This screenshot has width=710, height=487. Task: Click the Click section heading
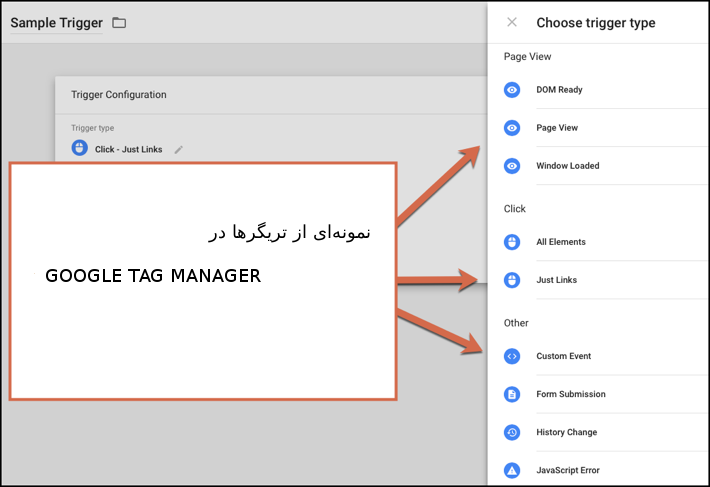[x=515, y=209]
